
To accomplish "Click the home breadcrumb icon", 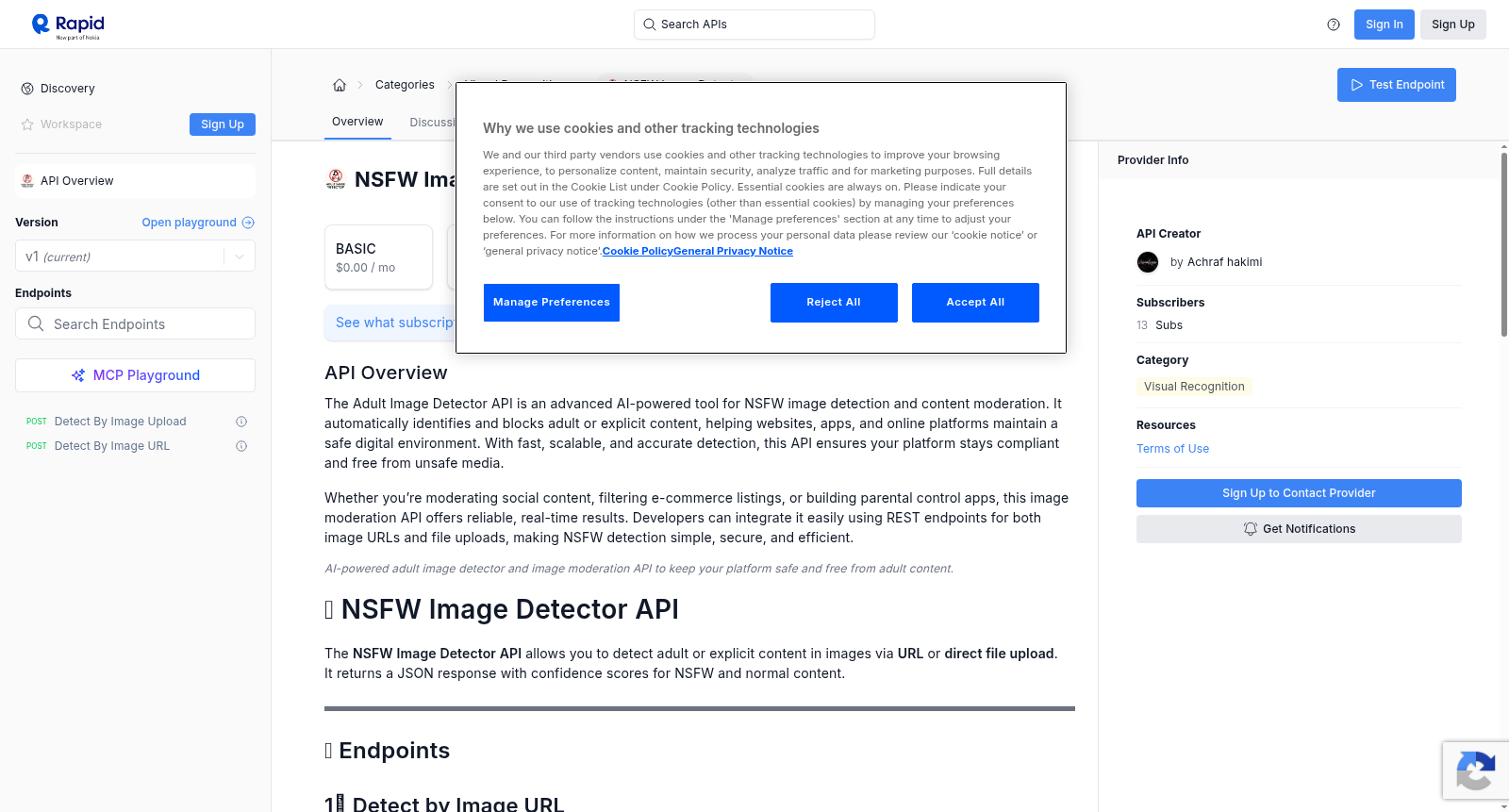I will click(x=340, y=85).
